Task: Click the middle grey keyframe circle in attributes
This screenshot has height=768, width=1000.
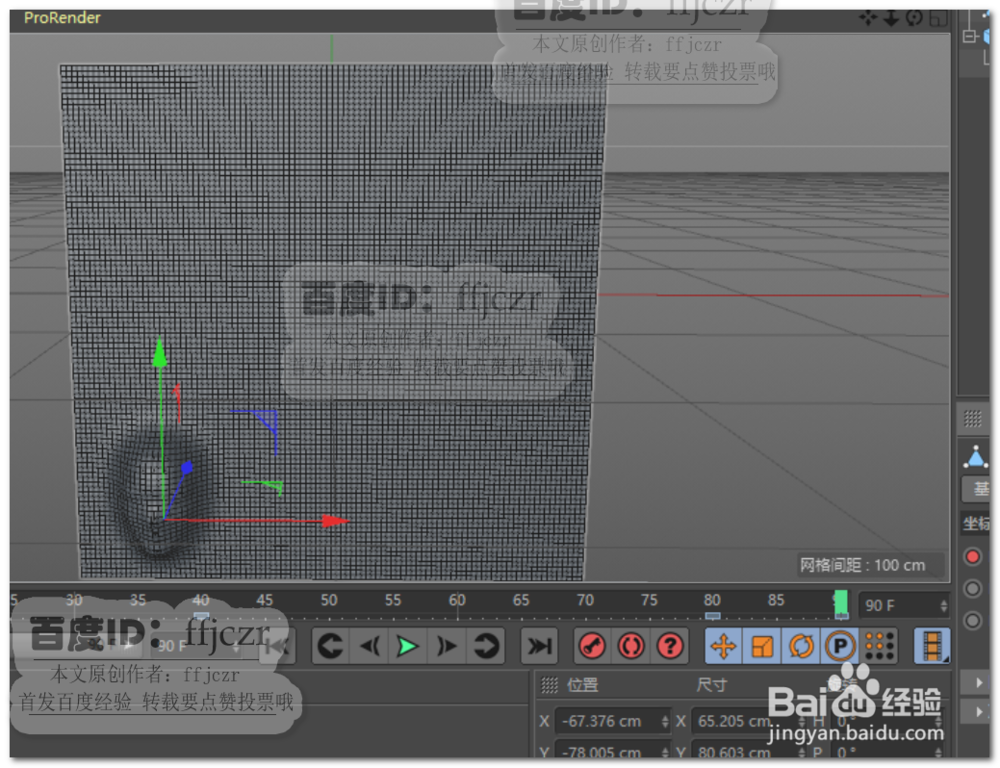Action: [973, 588]
